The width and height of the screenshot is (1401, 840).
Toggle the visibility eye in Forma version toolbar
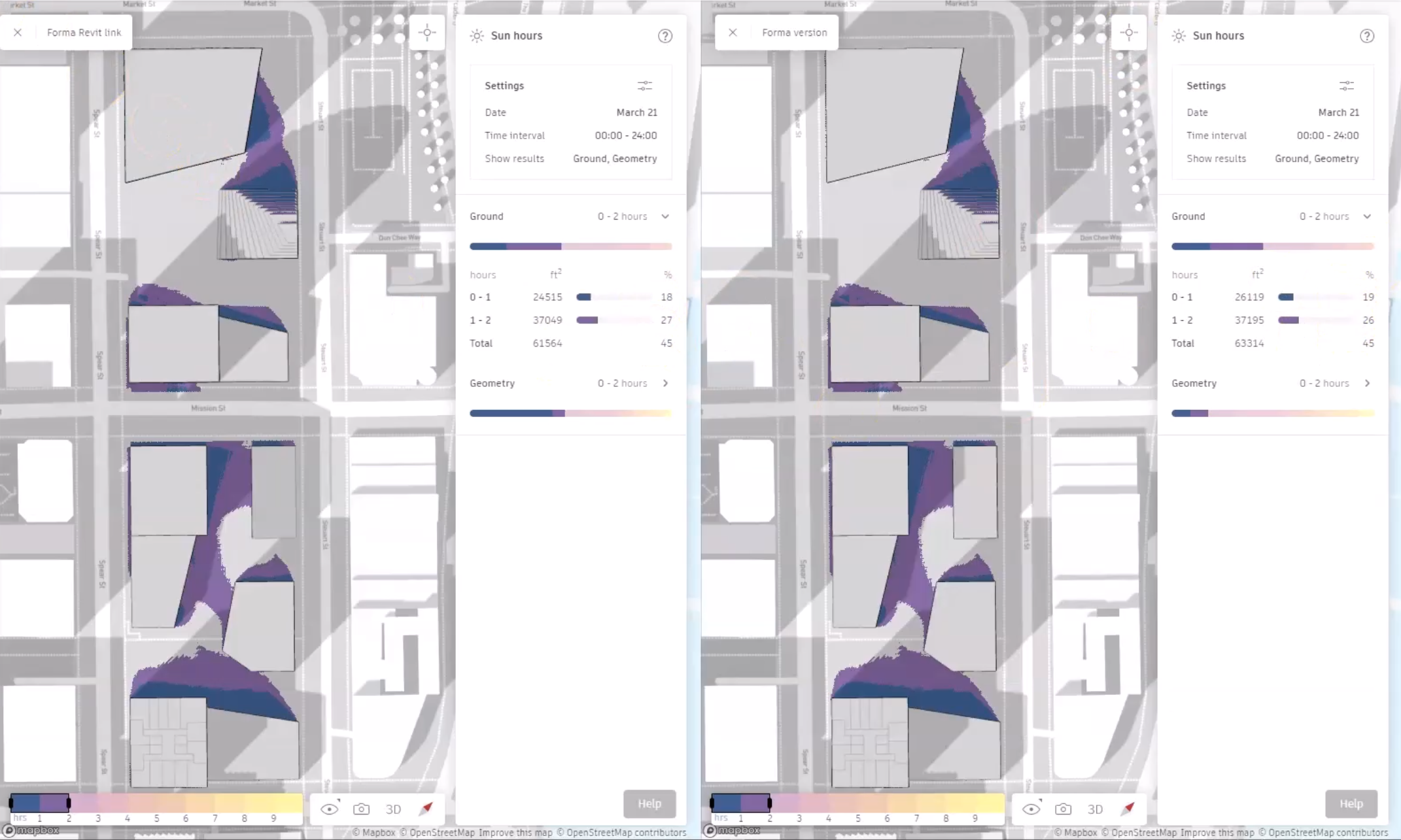(1031, 809)
